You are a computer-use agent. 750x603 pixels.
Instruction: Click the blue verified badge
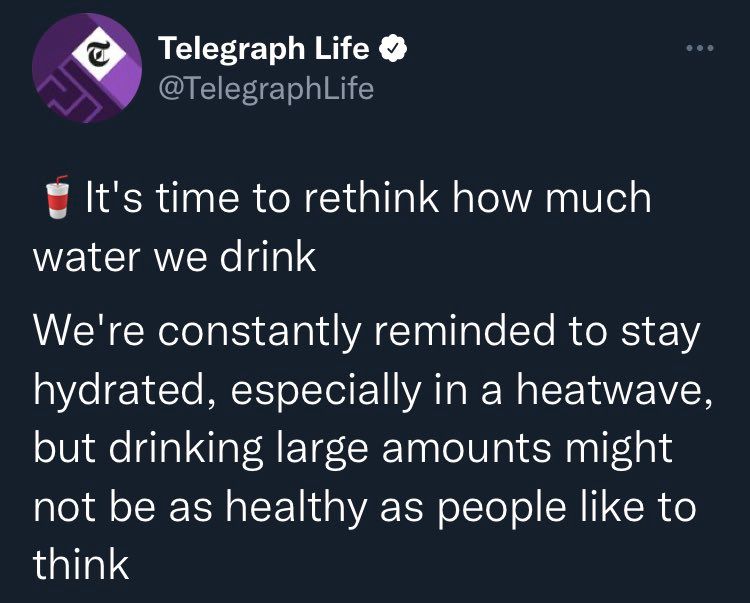pyautogui.click(x=396, y=47)
